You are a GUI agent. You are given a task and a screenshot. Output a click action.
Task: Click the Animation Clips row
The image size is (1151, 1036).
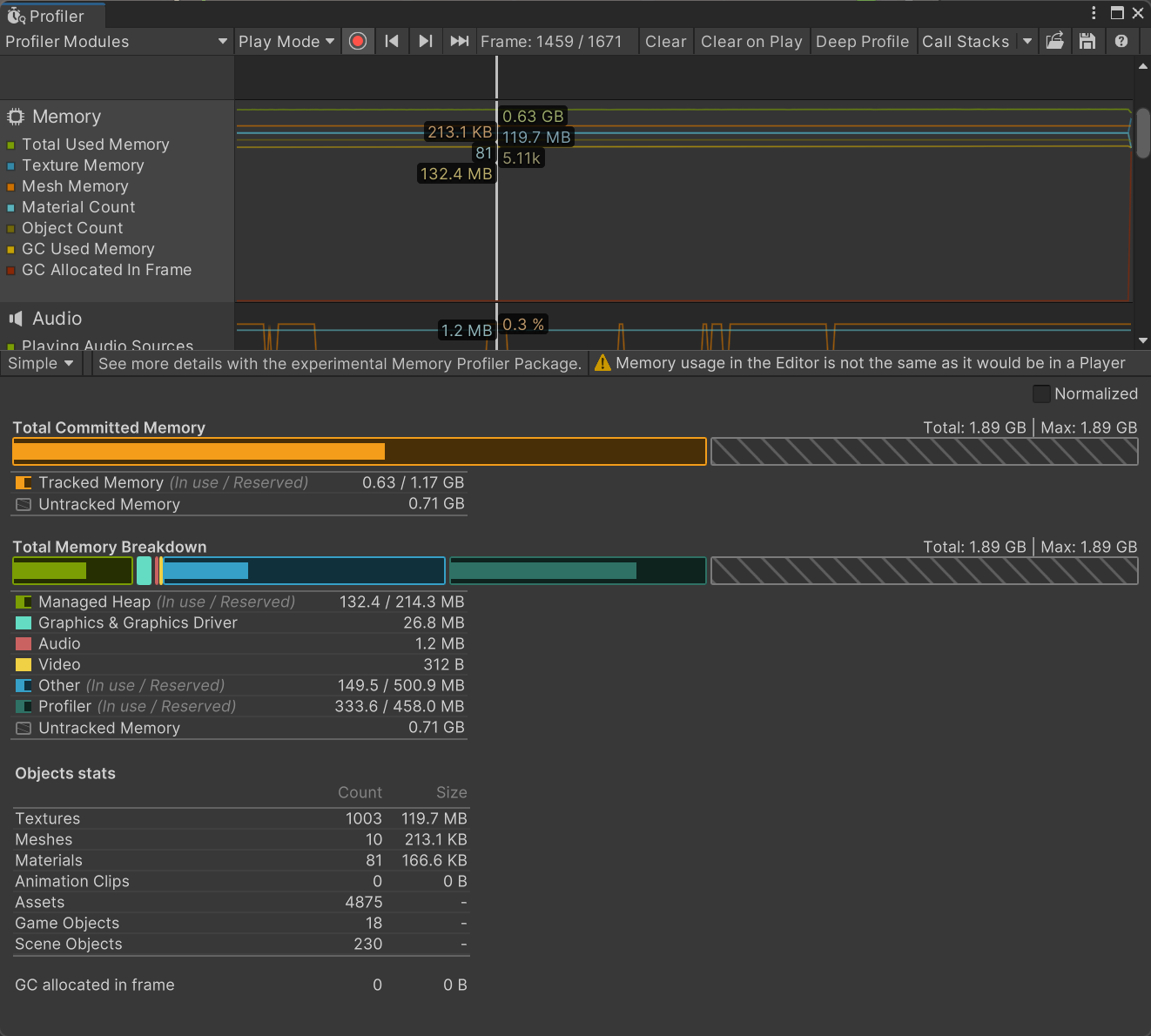(241, 881)
